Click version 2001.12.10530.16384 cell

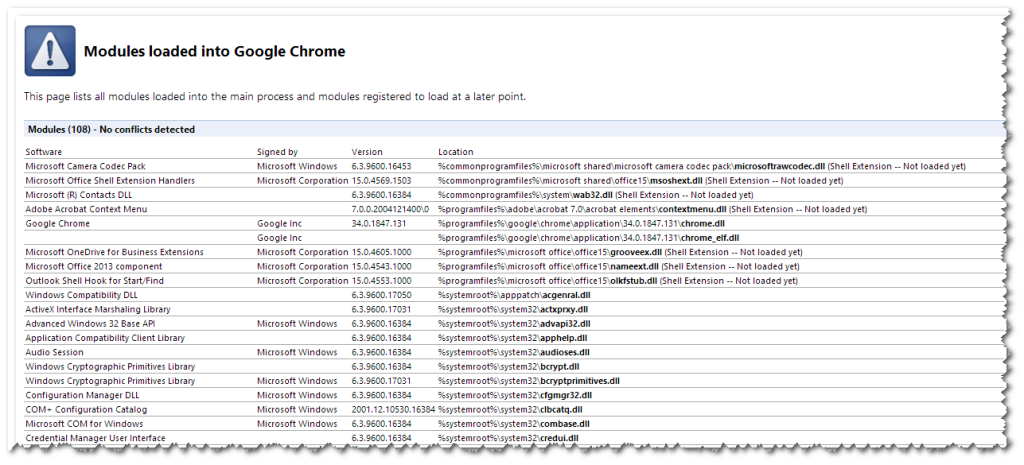[x=393, y=409]
